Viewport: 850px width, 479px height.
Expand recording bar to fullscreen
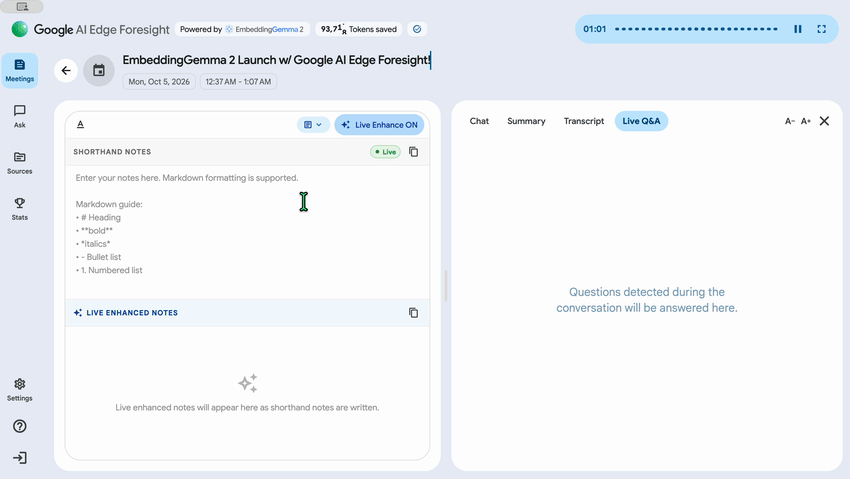(x=822, y=29)
